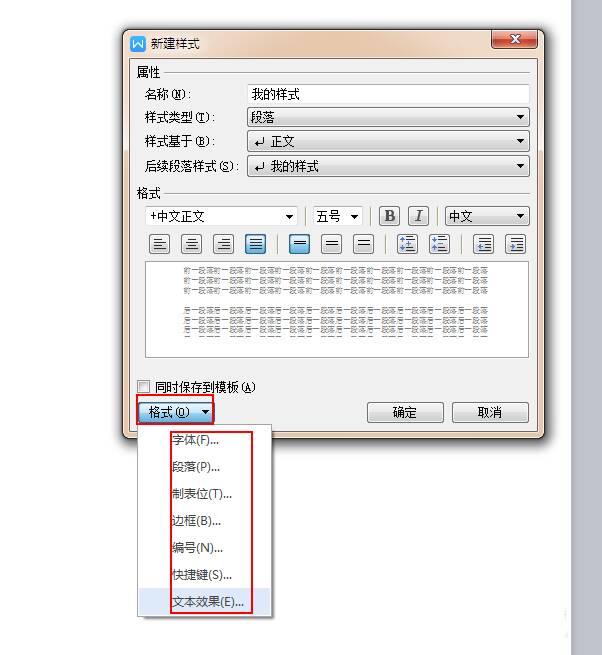Set 1.5 line spacing
602x655 pixels.
[x=331, y=244]
